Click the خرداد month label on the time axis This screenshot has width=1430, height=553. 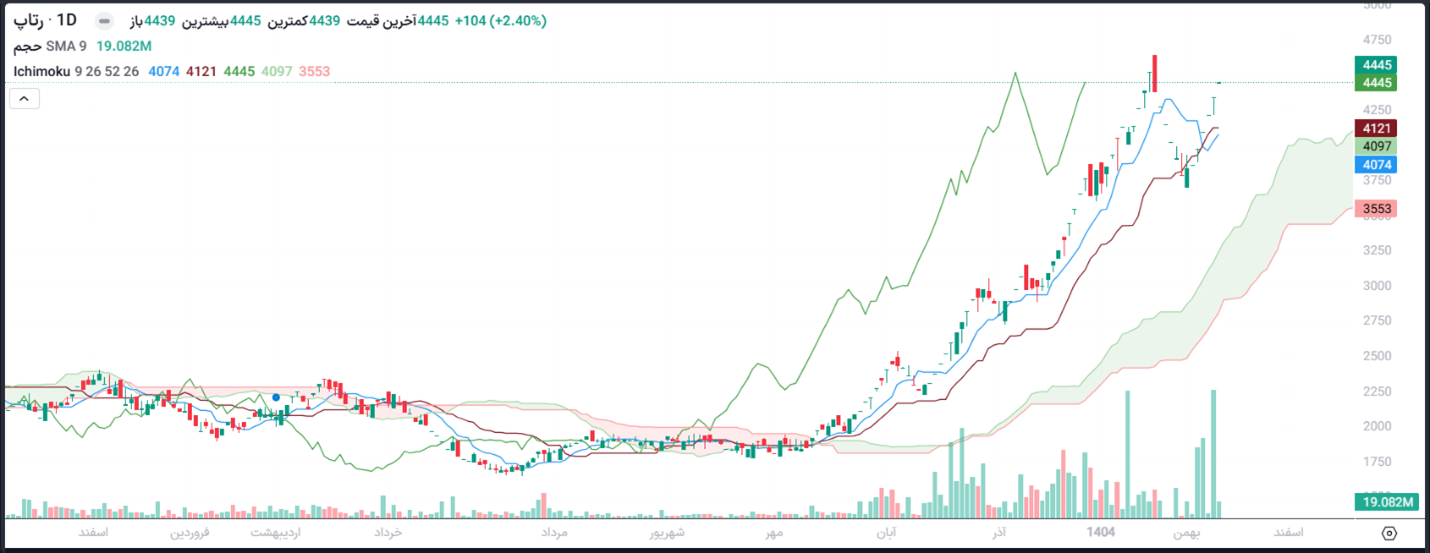tap(388, 532)
